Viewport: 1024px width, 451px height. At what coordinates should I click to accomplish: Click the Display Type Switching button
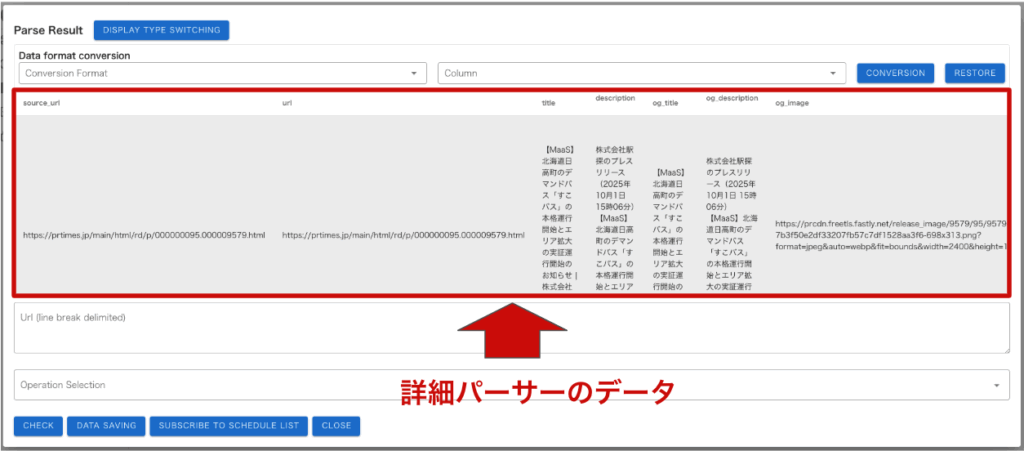click(162, 30)
